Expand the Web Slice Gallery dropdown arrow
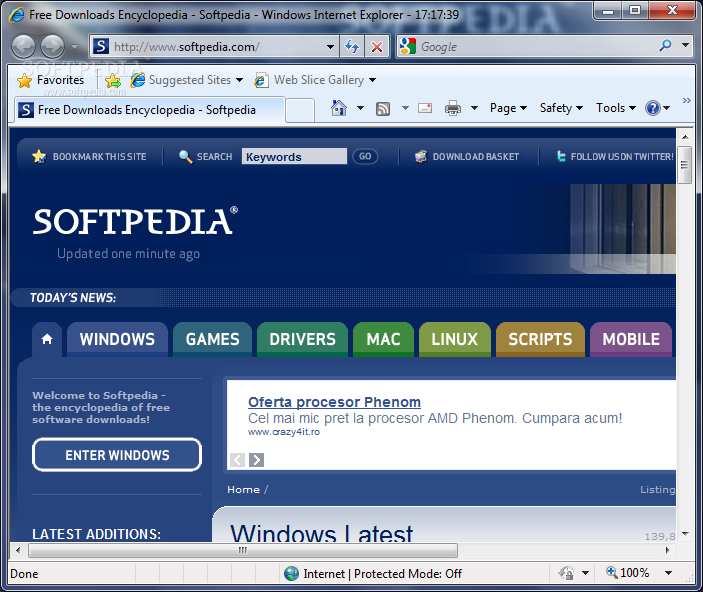 tap(373, 80)
